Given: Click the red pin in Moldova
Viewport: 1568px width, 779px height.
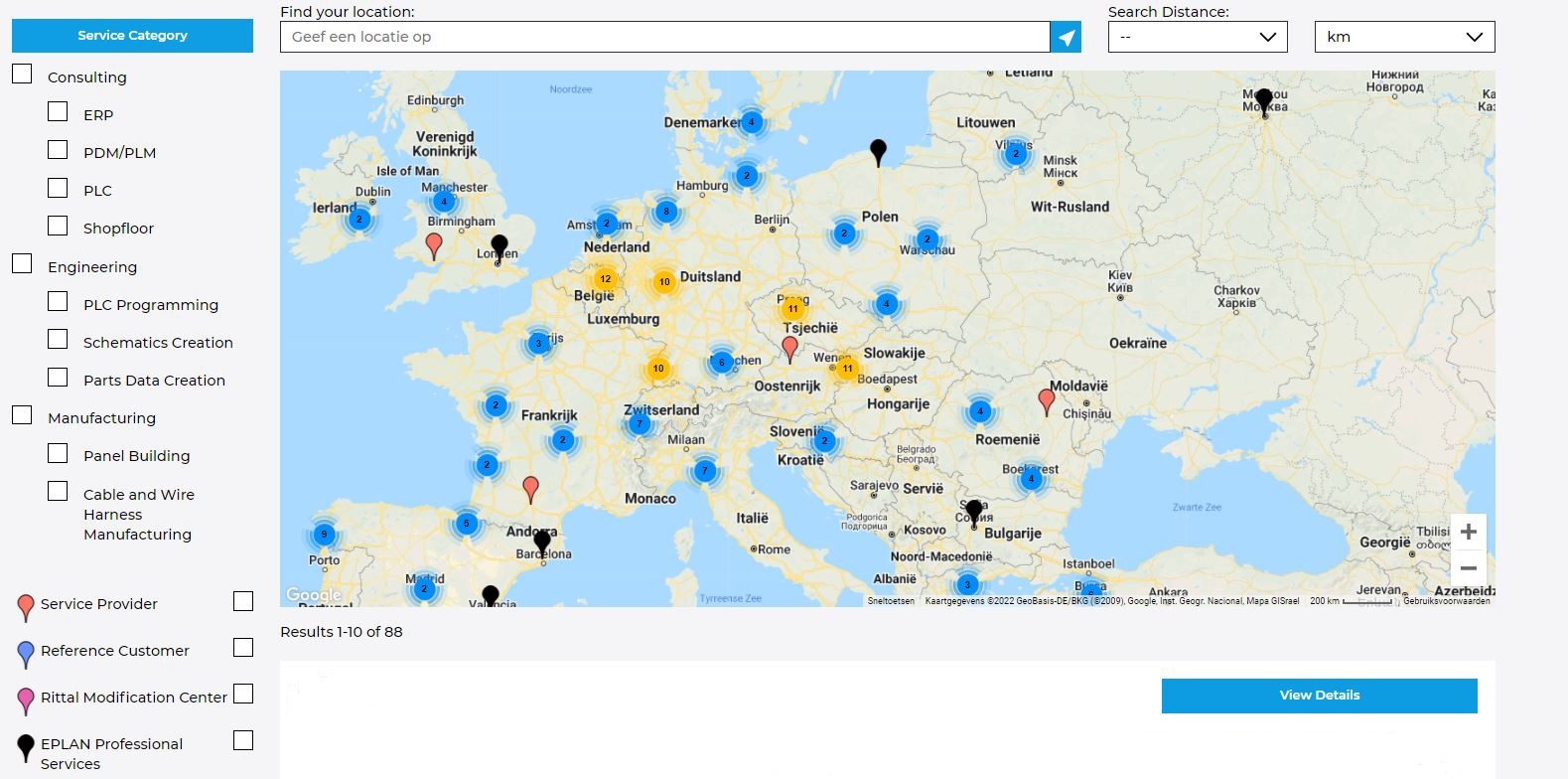Looking at the screenshot, I should [x=1046, y=401].
